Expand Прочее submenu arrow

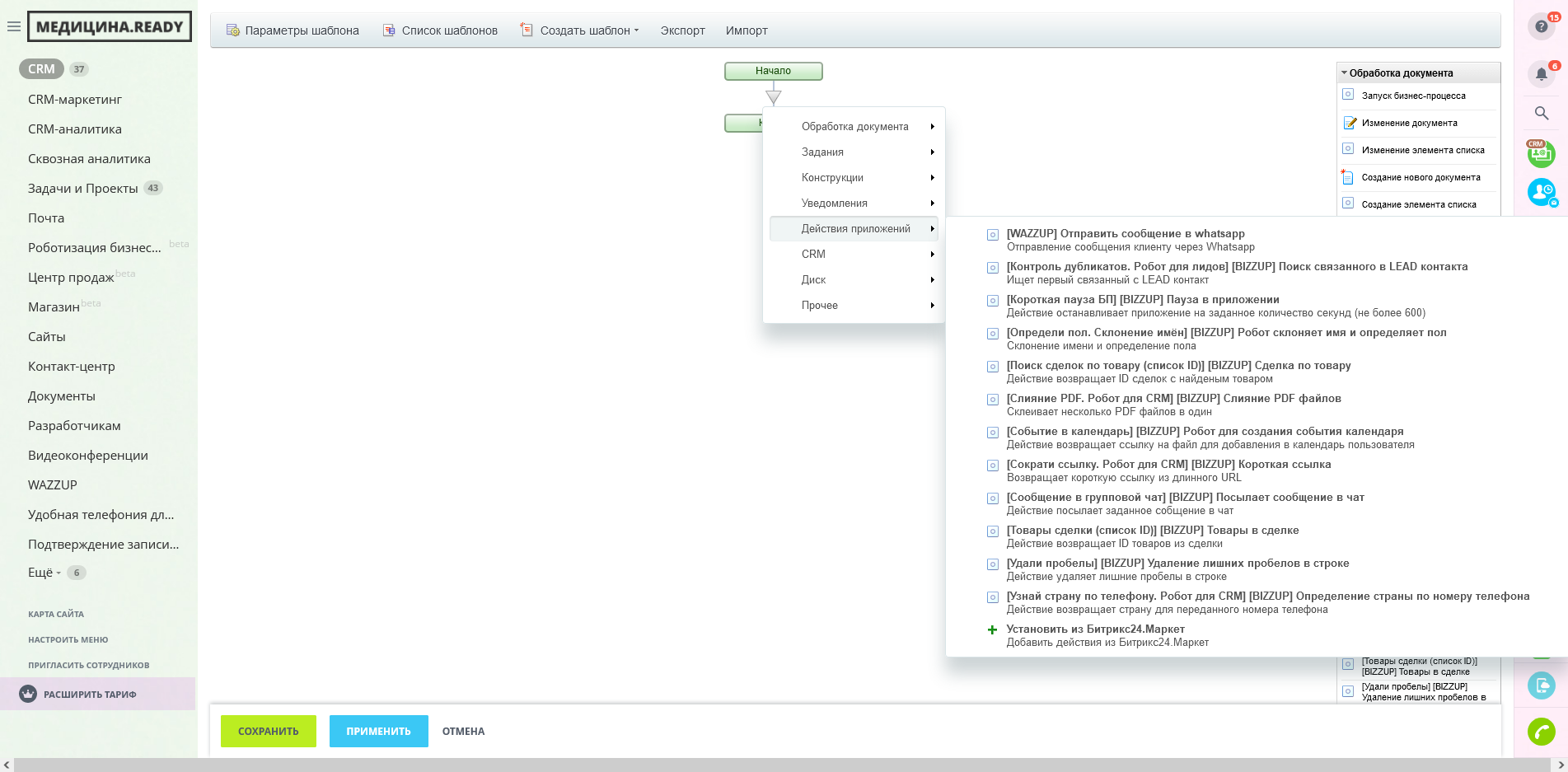[932, 305]
